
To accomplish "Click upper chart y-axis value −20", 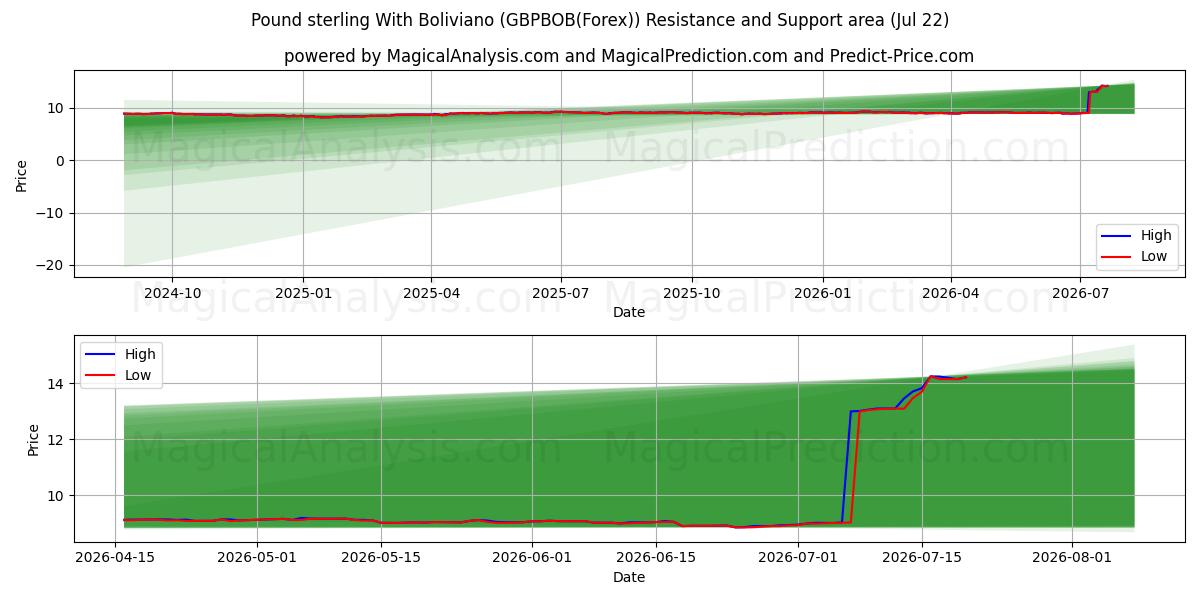I will point(51,265).
